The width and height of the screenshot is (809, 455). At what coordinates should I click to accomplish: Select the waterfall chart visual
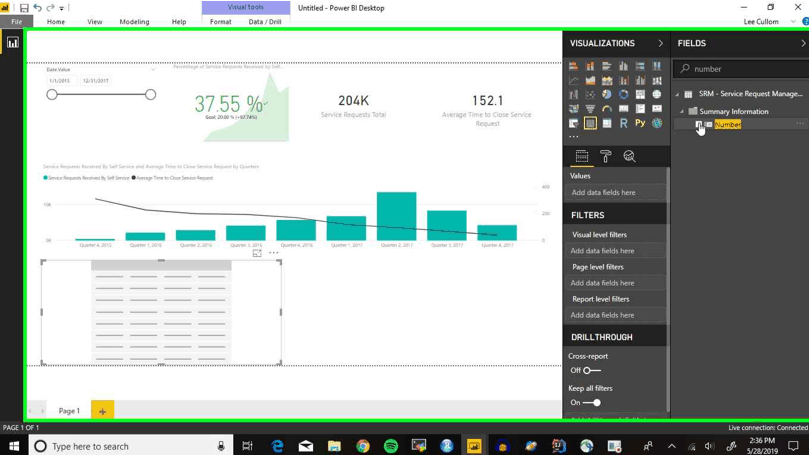pyautogui.click(x=573, y=94)
